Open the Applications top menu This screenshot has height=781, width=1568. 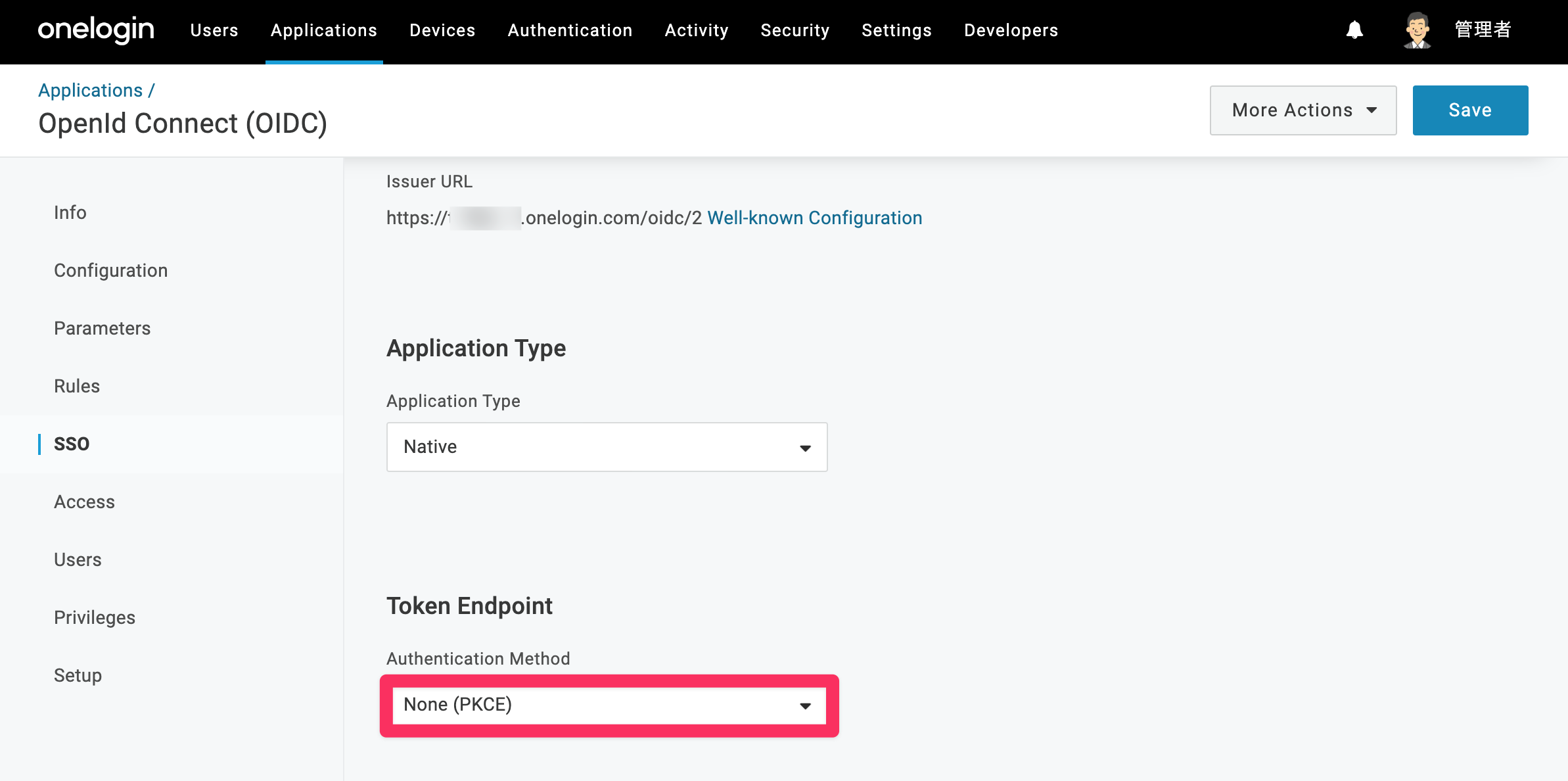coord(324,30)
